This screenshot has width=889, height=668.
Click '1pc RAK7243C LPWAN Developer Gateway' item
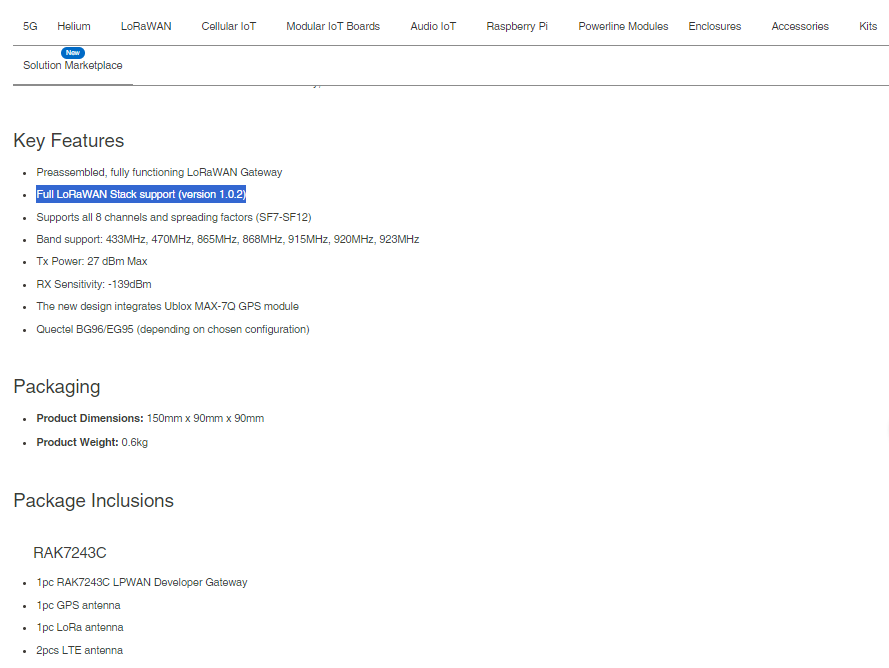click(142, 582)
